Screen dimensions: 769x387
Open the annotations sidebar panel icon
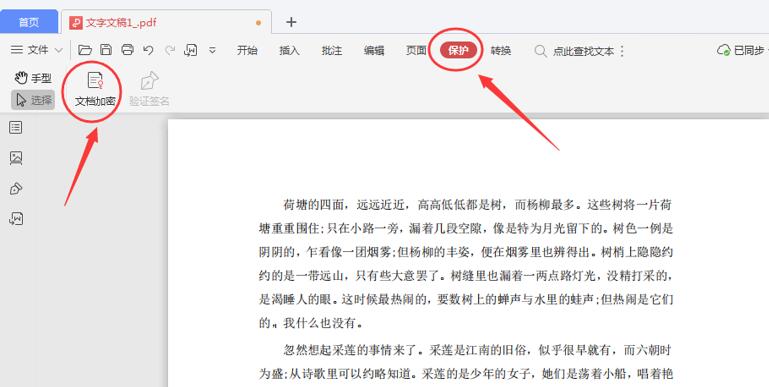16,188
